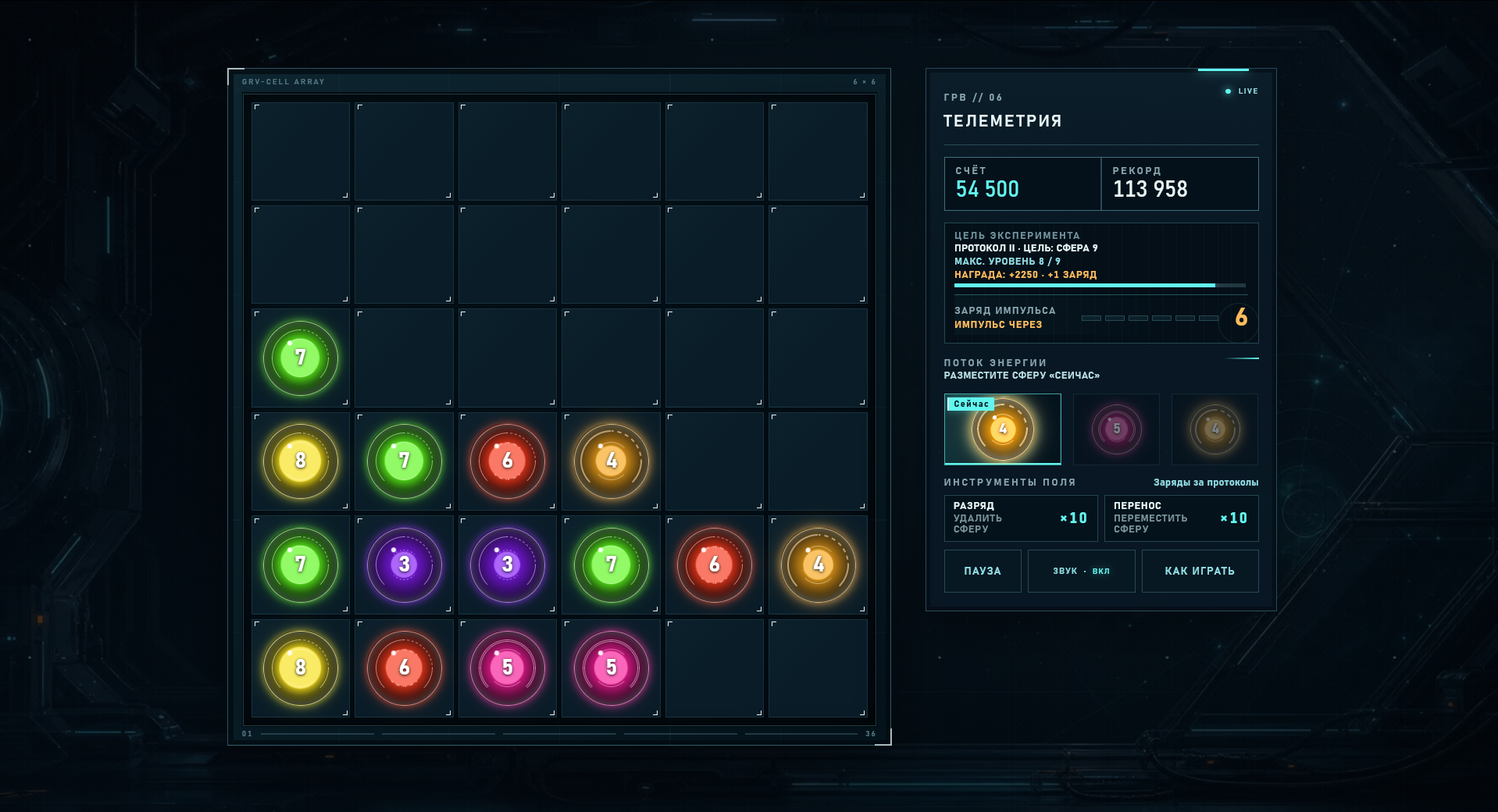Screen dimensions: 1498x812
Task: Select the green 7 sphere in the fifth row's fourth column
Action: point(612,564)
